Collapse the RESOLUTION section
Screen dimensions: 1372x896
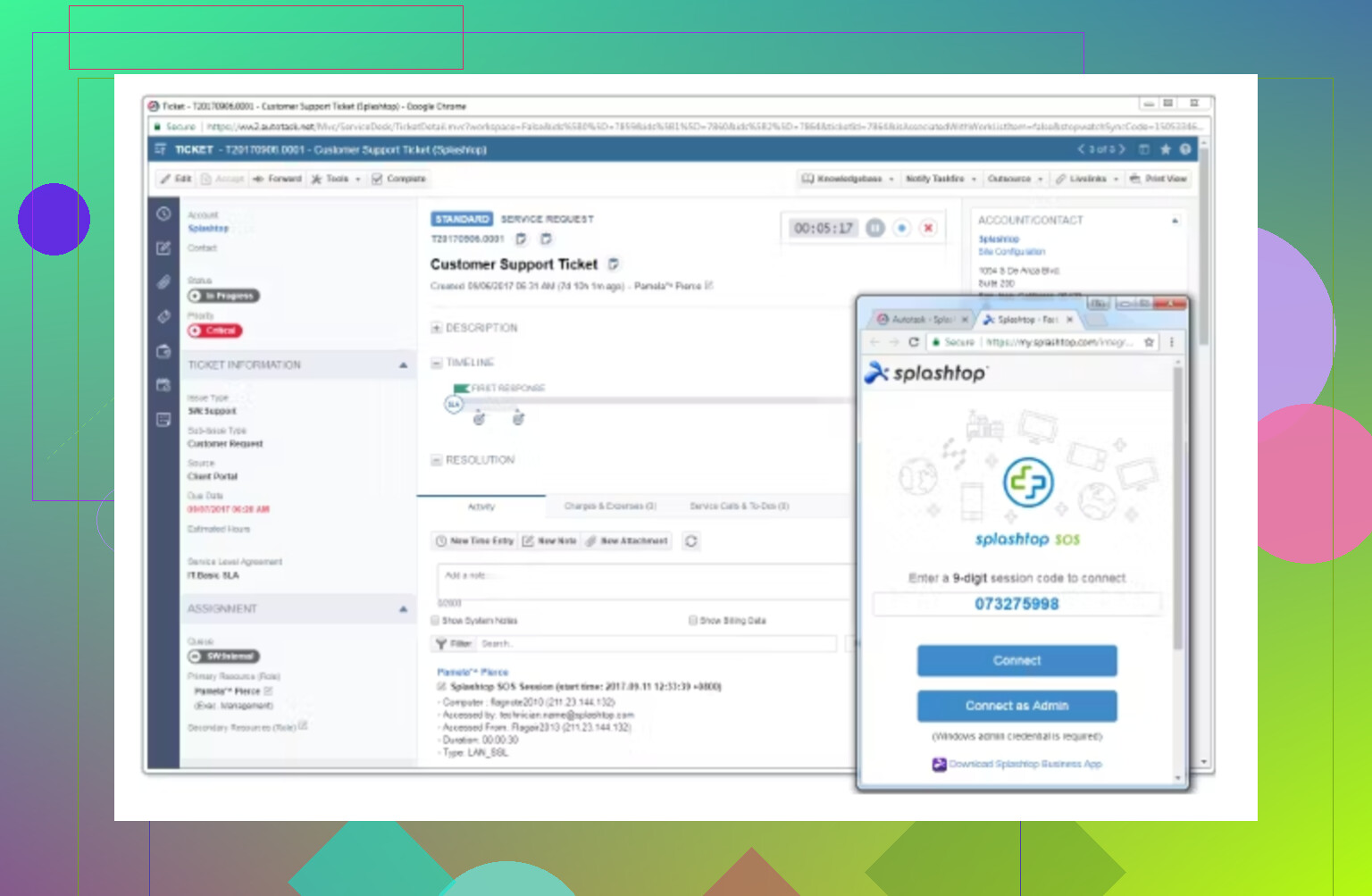click(x=437, y=460)
